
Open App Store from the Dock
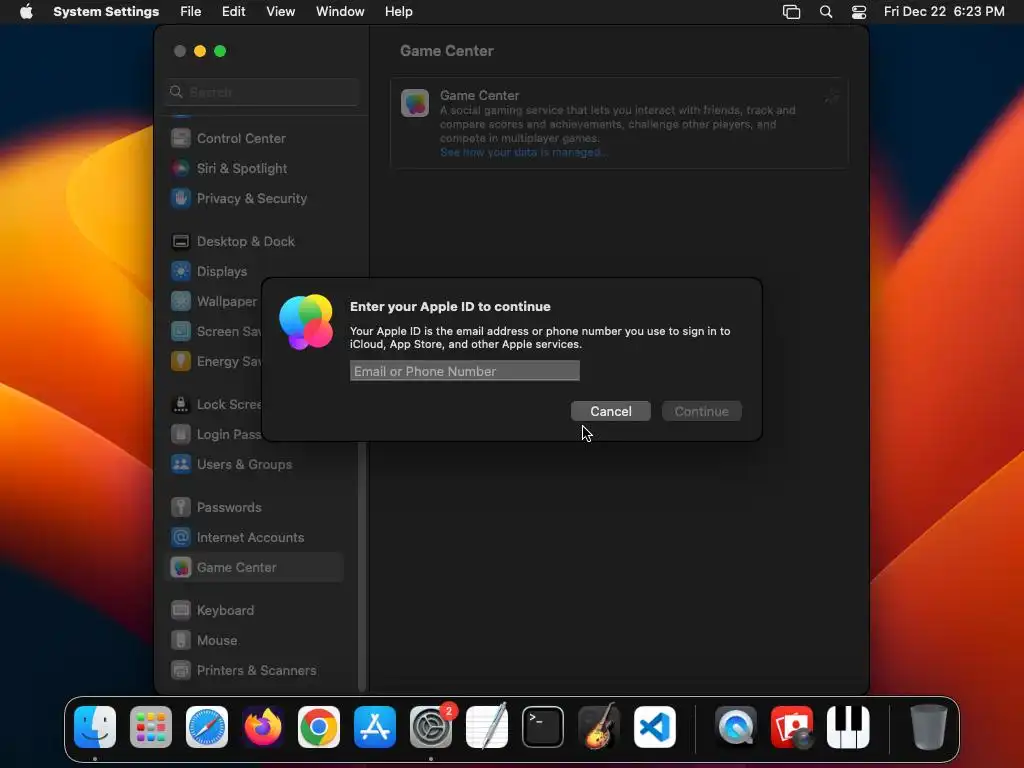tap(375, 727)
